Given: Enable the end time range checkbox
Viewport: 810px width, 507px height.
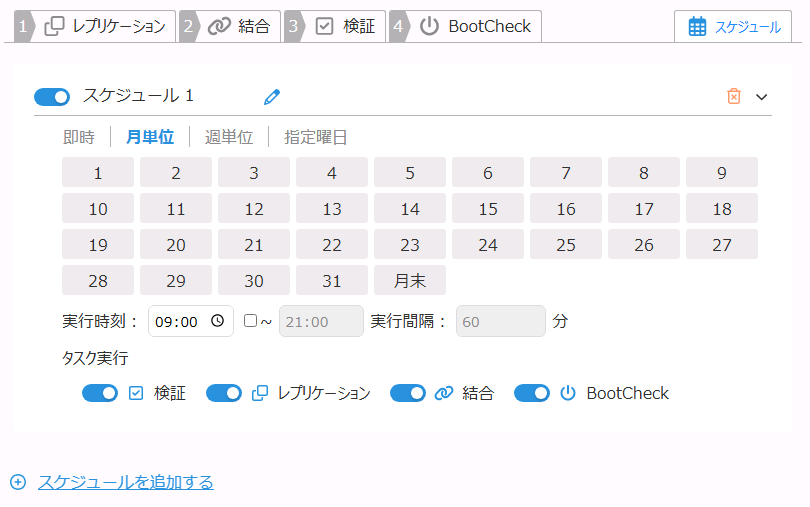Looking at the screenshot, I should tap(250, 321).
